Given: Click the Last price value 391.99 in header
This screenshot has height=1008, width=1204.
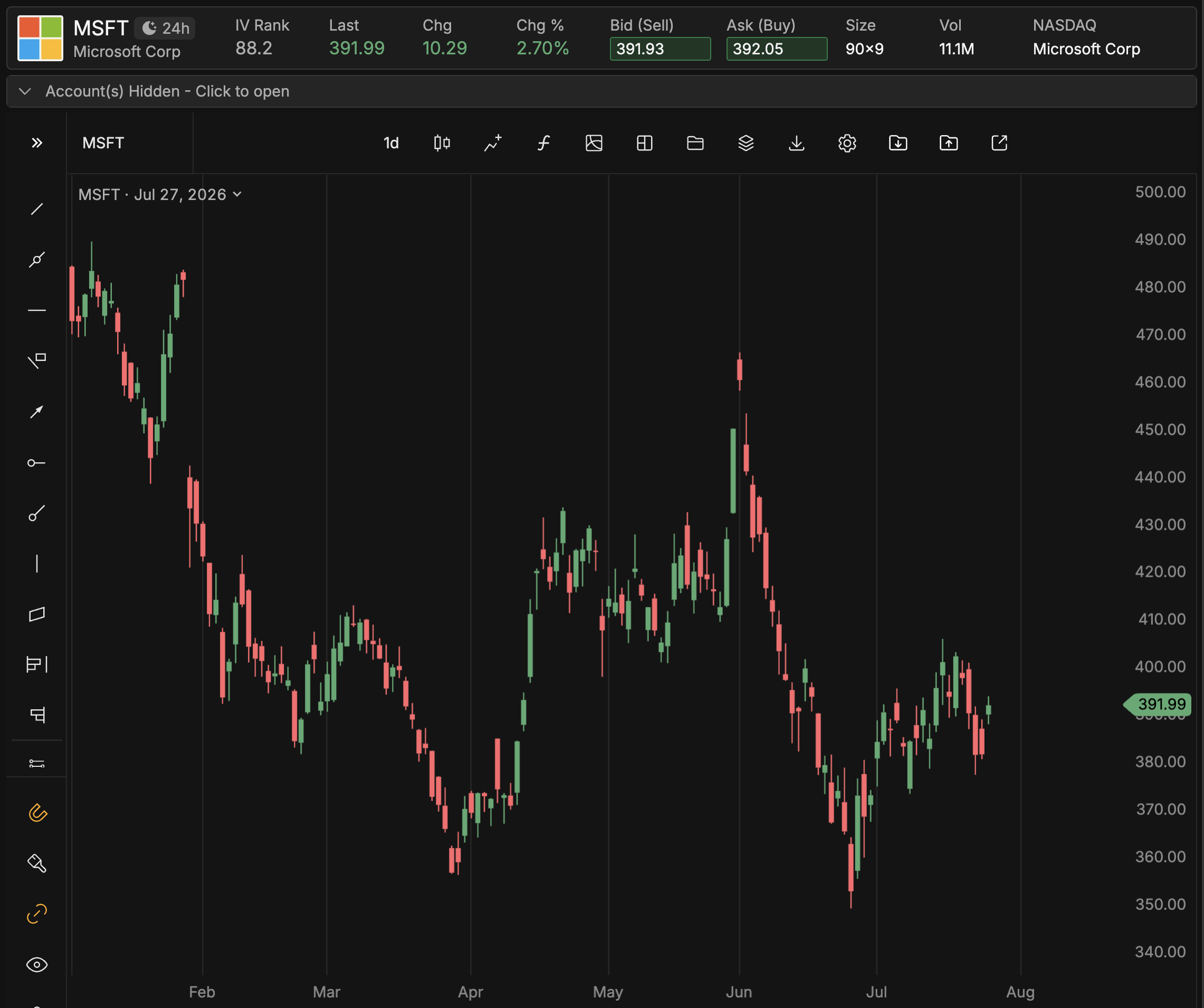Looking at the screenshot, I should point(357,48).
